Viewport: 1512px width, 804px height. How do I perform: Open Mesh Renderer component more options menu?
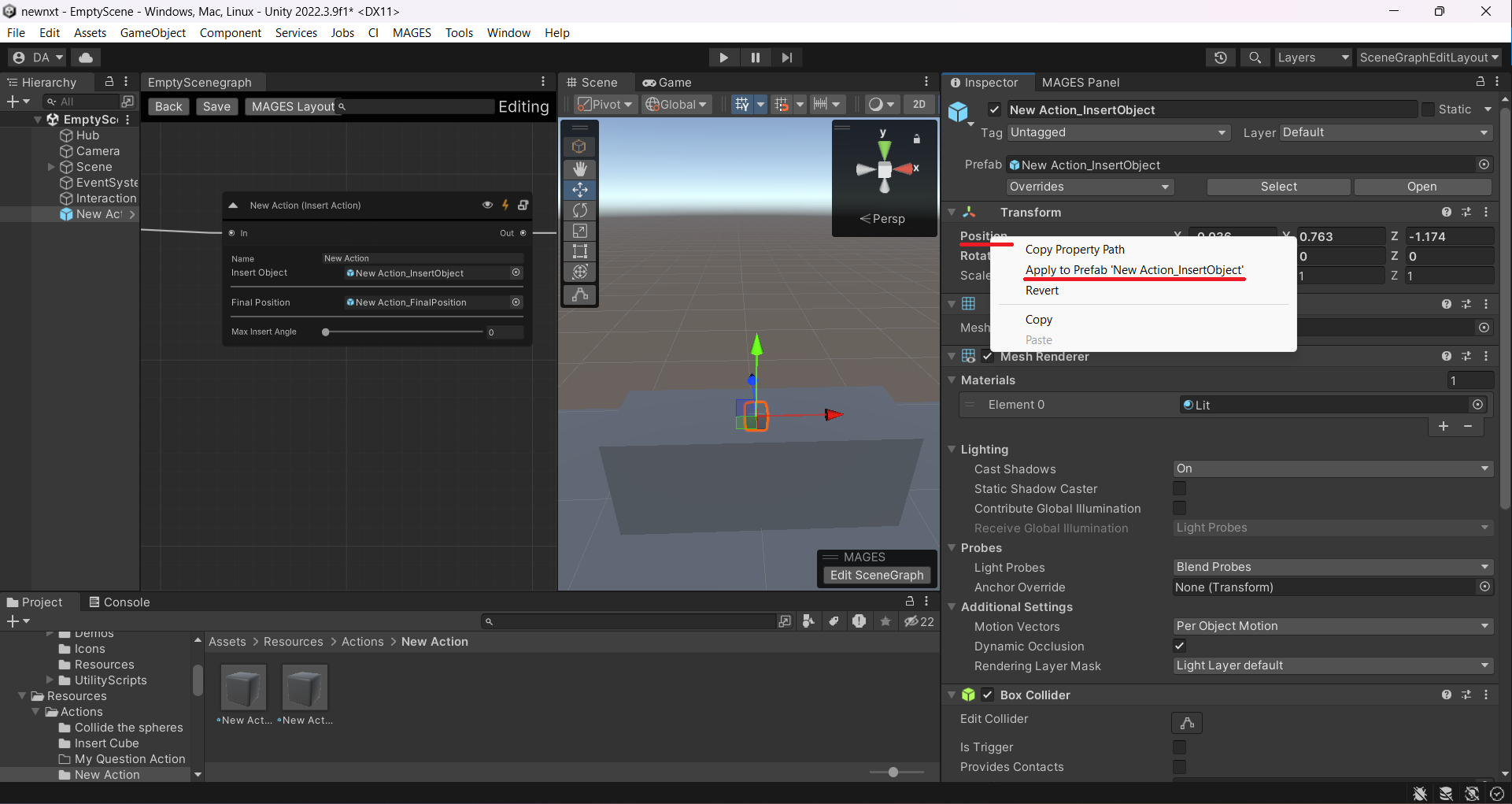(x=1486, y=356)
